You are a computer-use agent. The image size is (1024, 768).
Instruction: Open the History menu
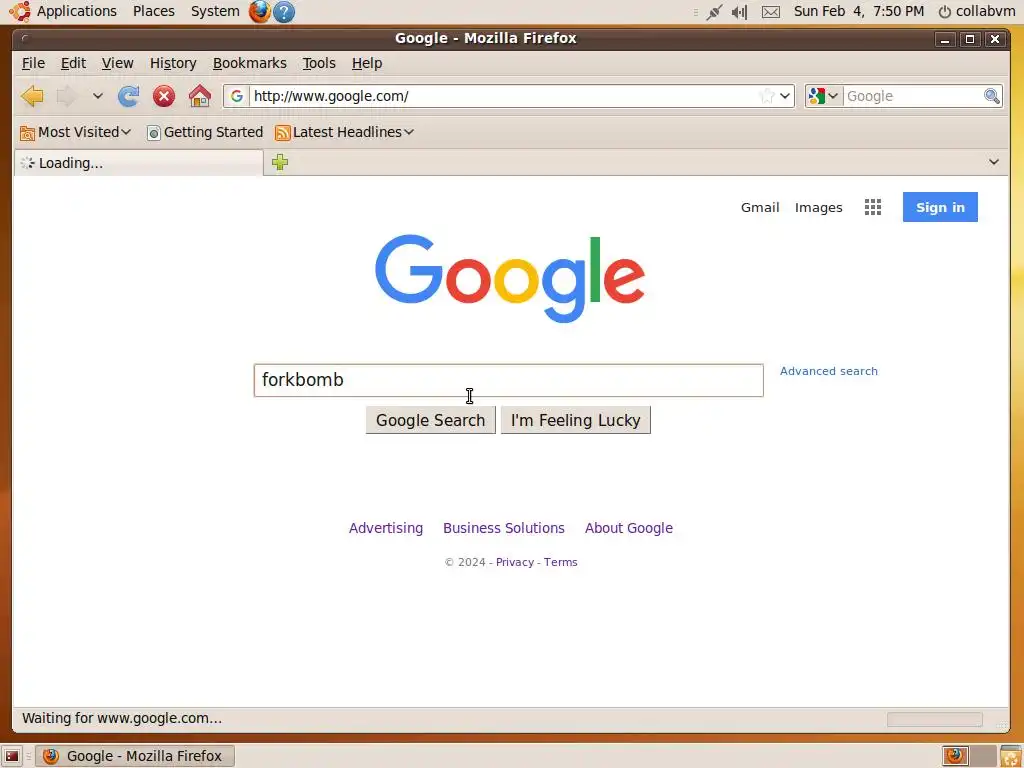173,63
